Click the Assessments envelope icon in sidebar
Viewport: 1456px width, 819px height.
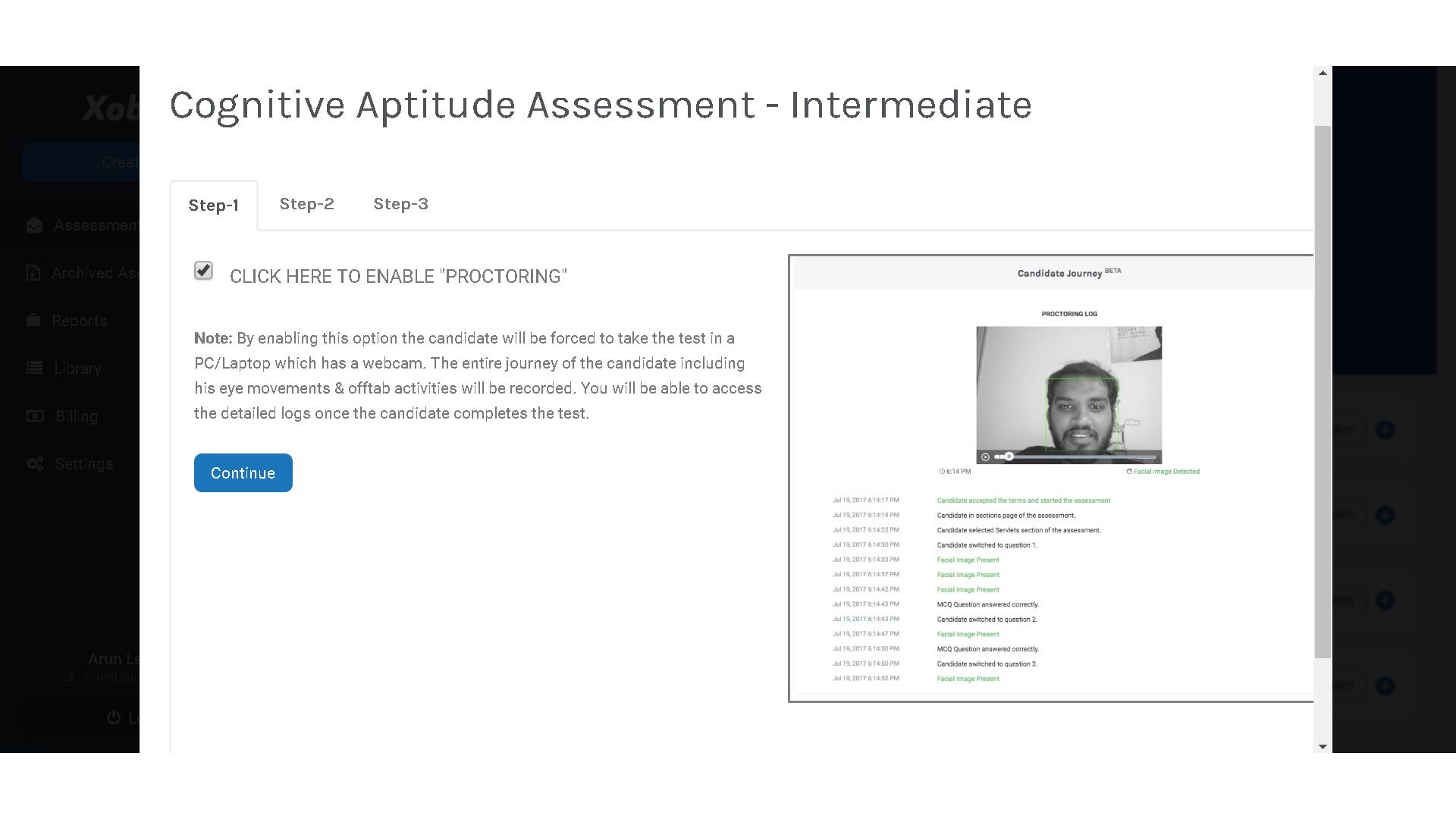click(34, 225)
